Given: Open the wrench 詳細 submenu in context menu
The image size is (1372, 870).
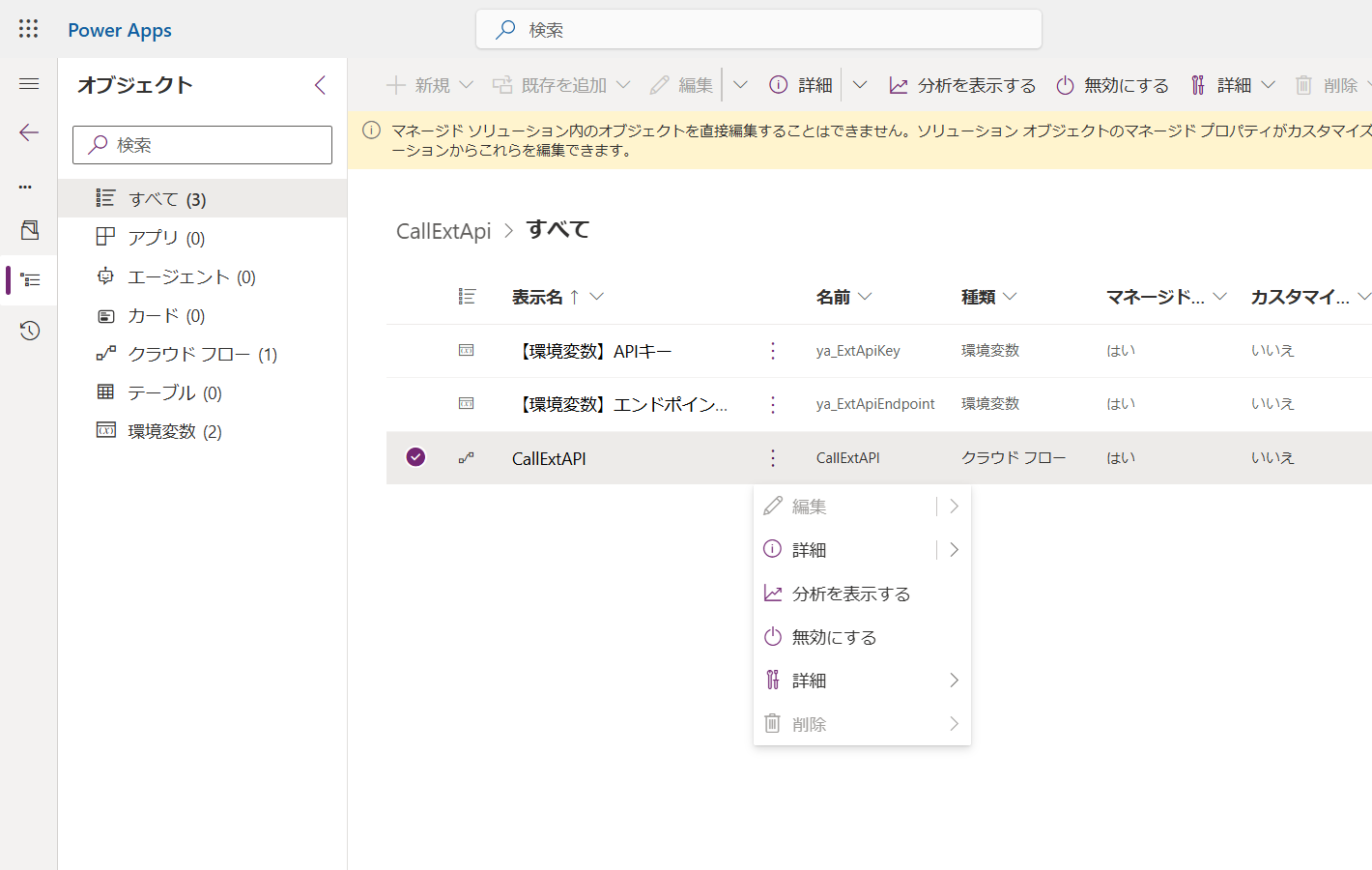Looking at the screenshot, I should point(862,681).
